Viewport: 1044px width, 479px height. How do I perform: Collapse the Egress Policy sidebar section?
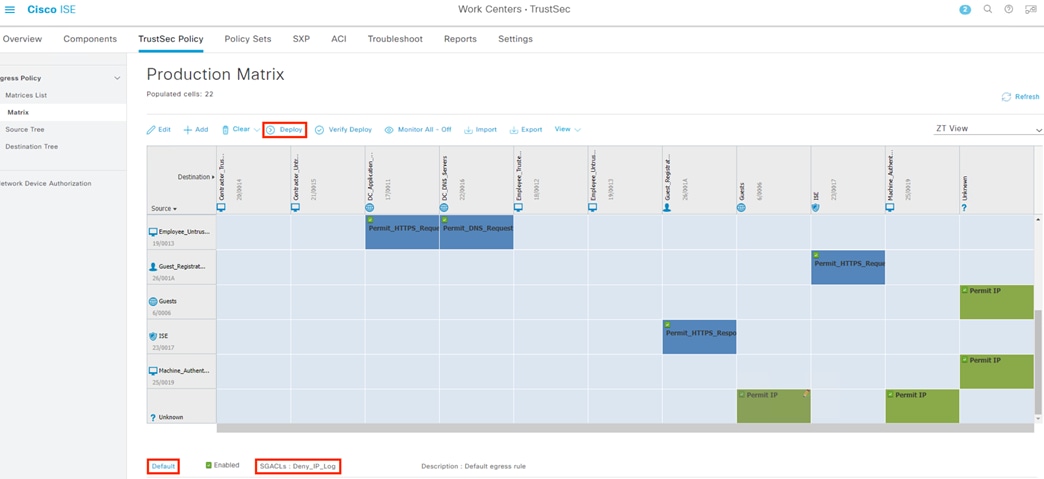(x=117, y=79)
